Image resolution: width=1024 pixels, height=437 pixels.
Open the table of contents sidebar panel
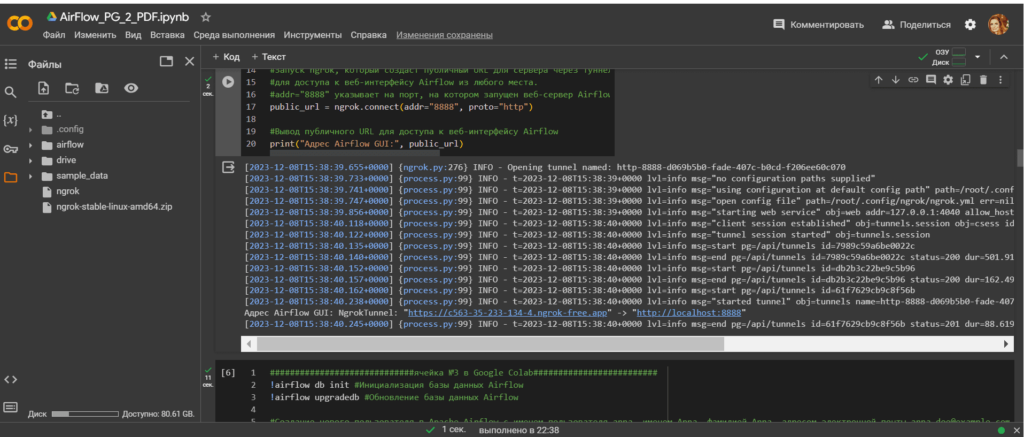tap(10, 64)
